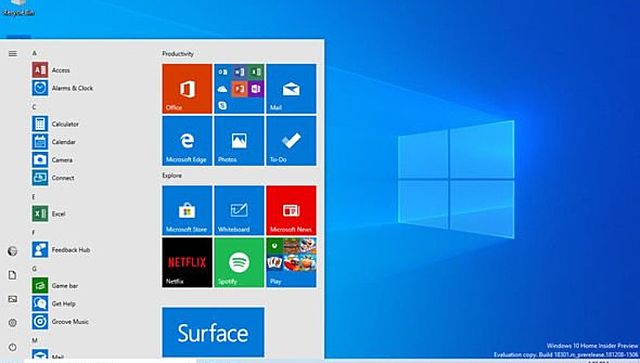Image resolution: width=640 pixels, height=363 pixels.
Task: Open the Microsoft News tile
Action: (x=291, y=210)
